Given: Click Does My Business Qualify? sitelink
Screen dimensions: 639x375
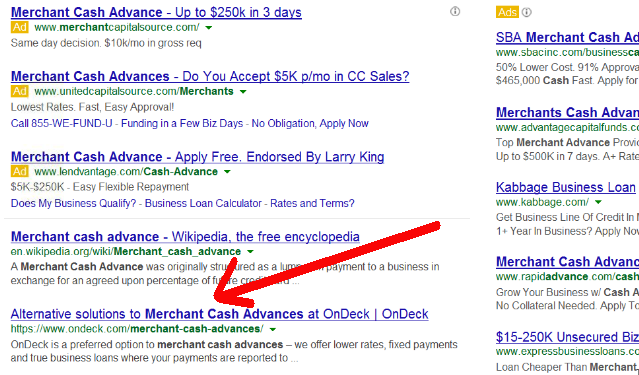Looking at the screenshot, I should coord(73,203).
